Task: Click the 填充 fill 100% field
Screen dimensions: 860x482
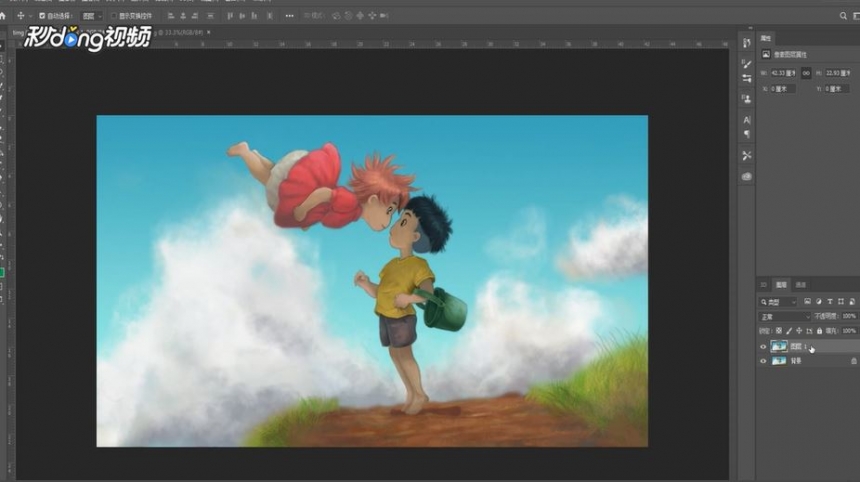Action: pos(850,331)
